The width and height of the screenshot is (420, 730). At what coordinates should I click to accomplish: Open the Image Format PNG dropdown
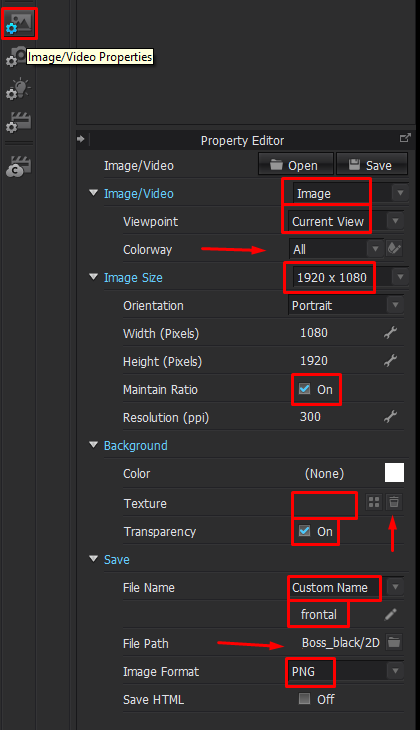(x=345, y=671)
